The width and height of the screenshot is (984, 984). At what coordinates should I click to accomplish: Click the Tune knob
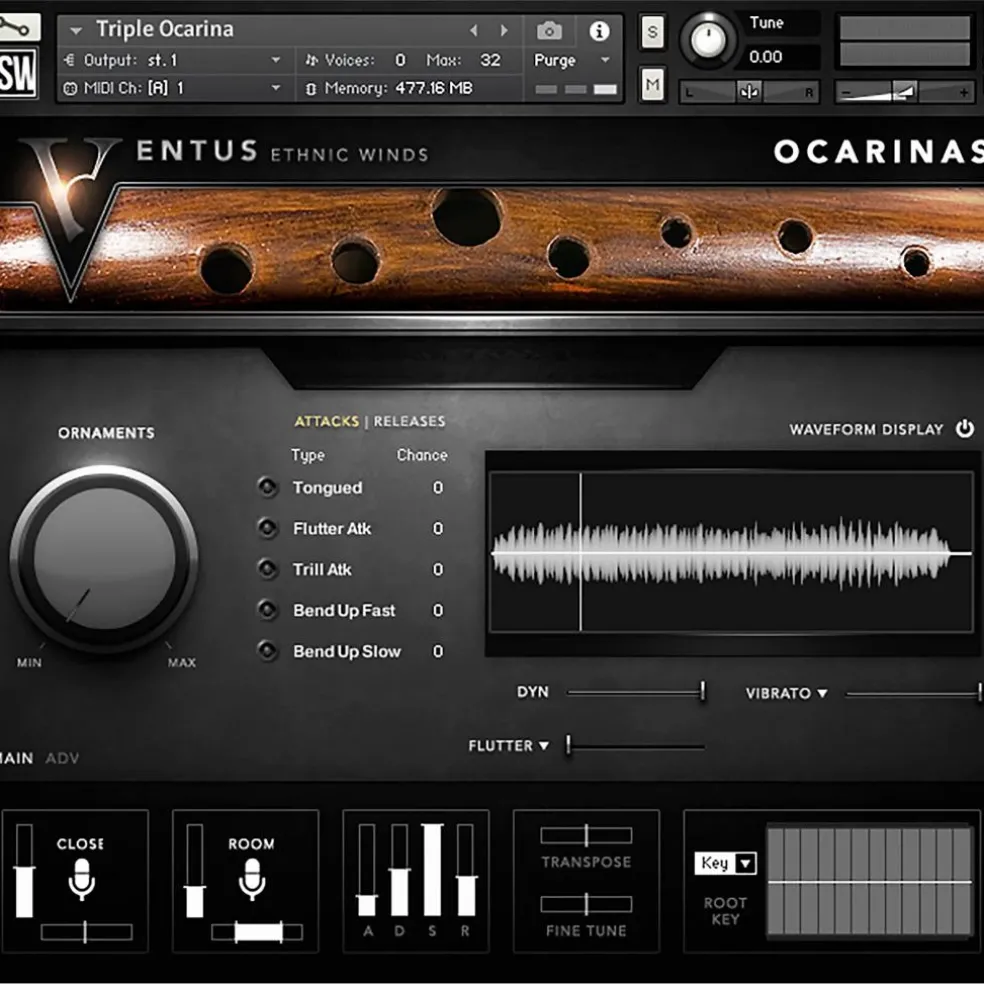708,40
